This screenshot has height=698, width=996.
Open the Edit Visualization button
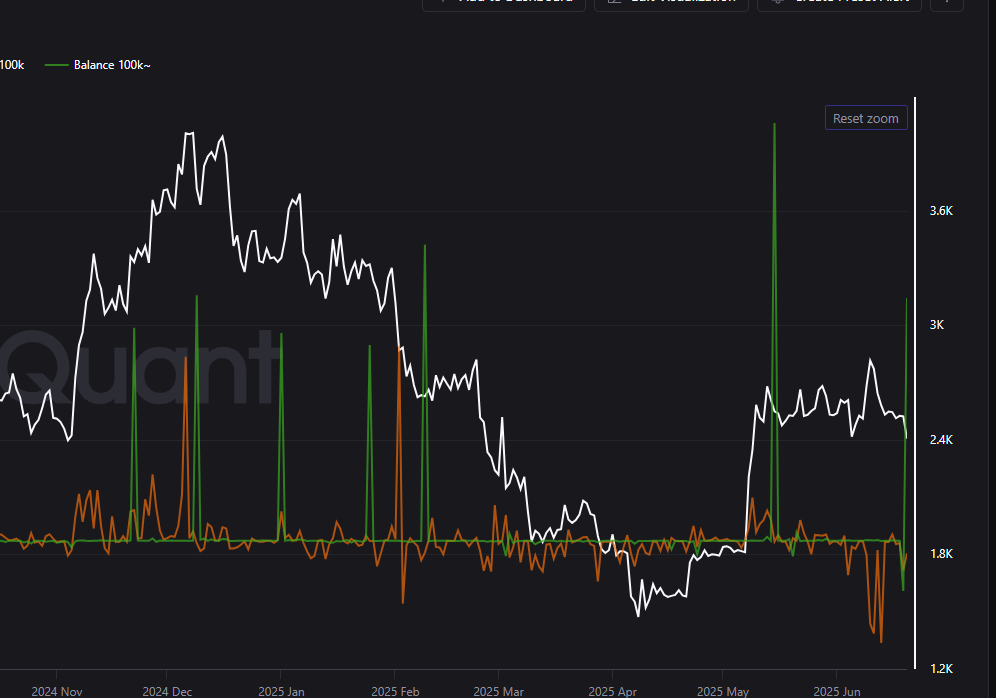(671, 3)
